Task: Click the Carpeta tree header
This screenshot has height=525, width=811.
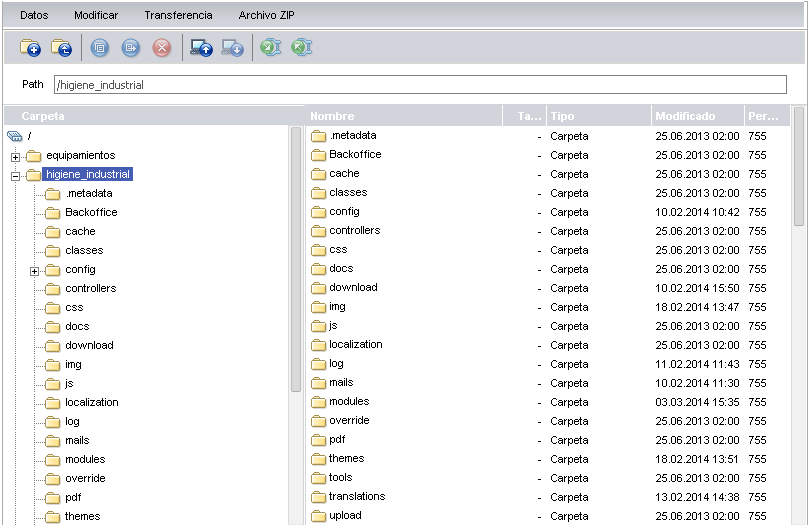Action: (154, 116)
